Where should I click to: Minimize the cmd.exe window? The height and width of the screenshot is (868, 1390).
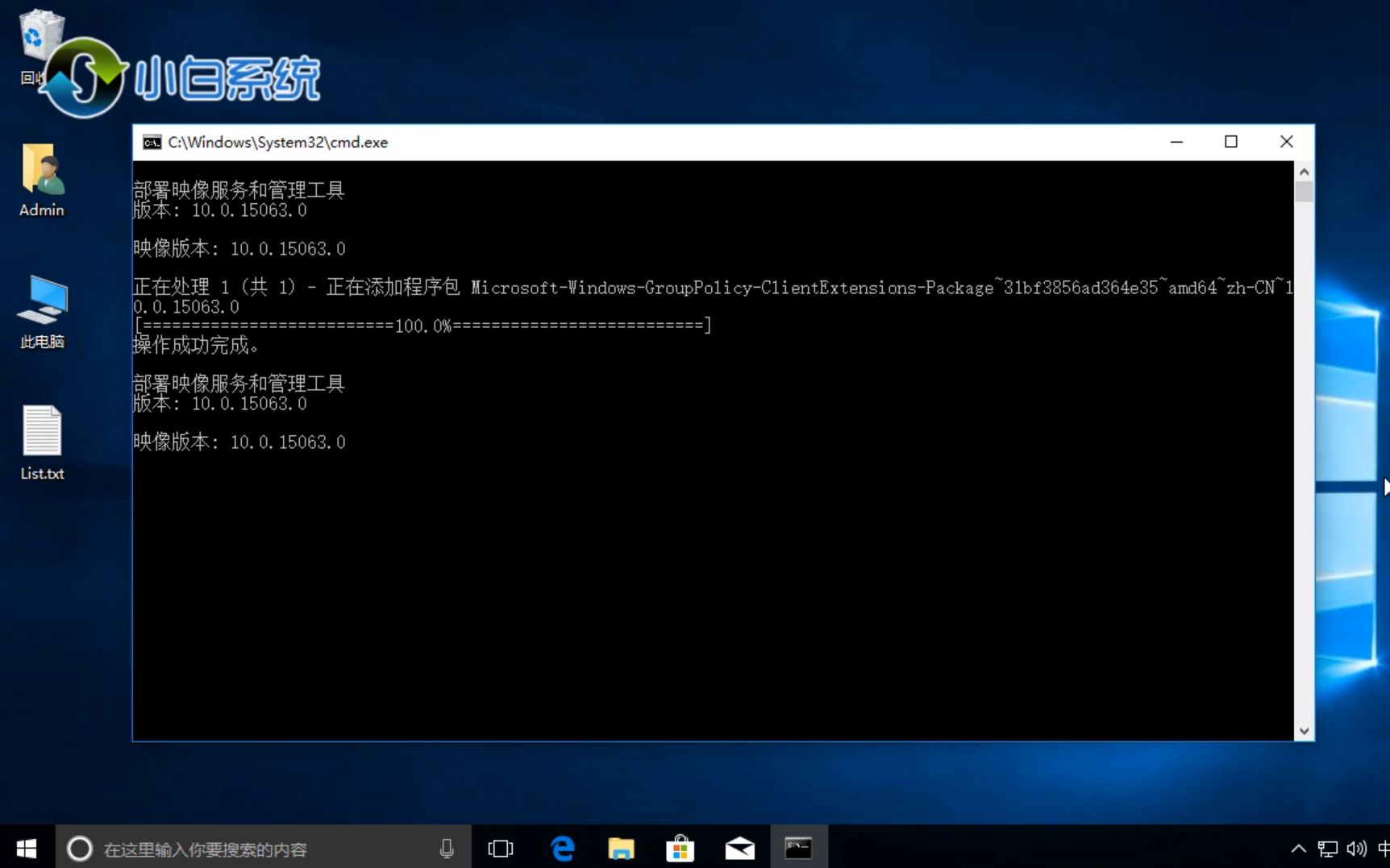coord(1176,142)
